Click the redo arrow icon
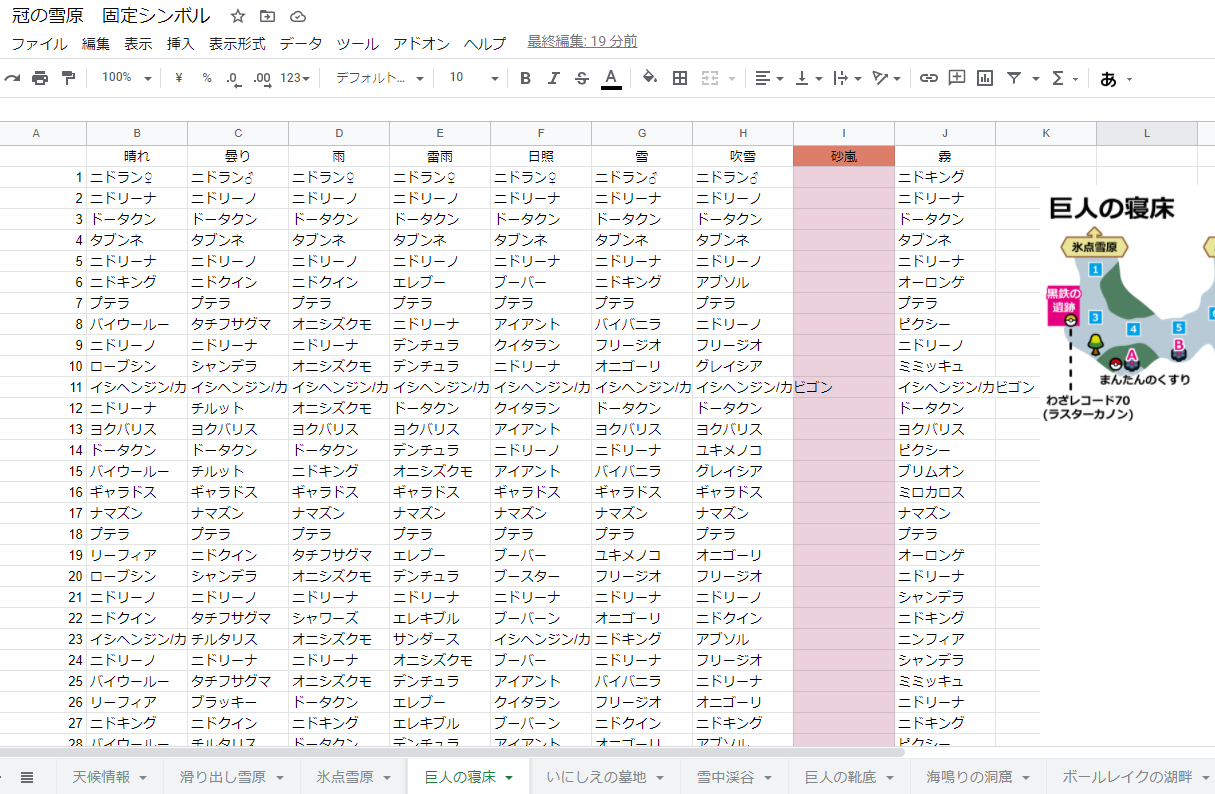The height and width of the screenshot is (794, 1215). click(x=12, y=78)
